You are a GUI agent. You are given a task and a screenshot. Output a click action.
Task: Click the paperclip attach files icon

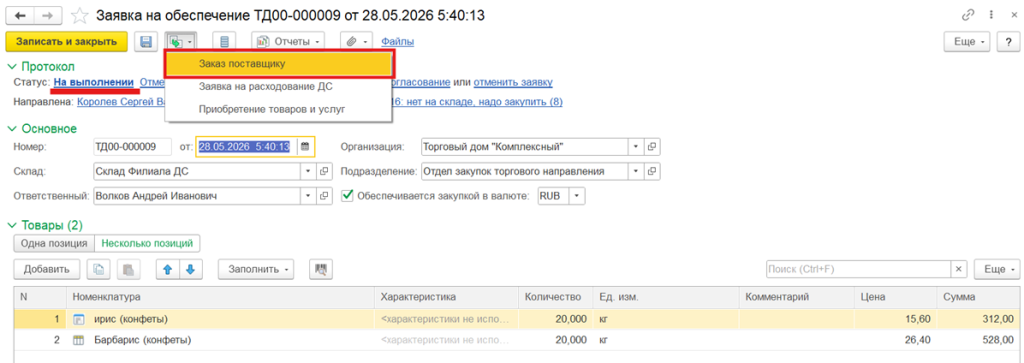point(356,42)
